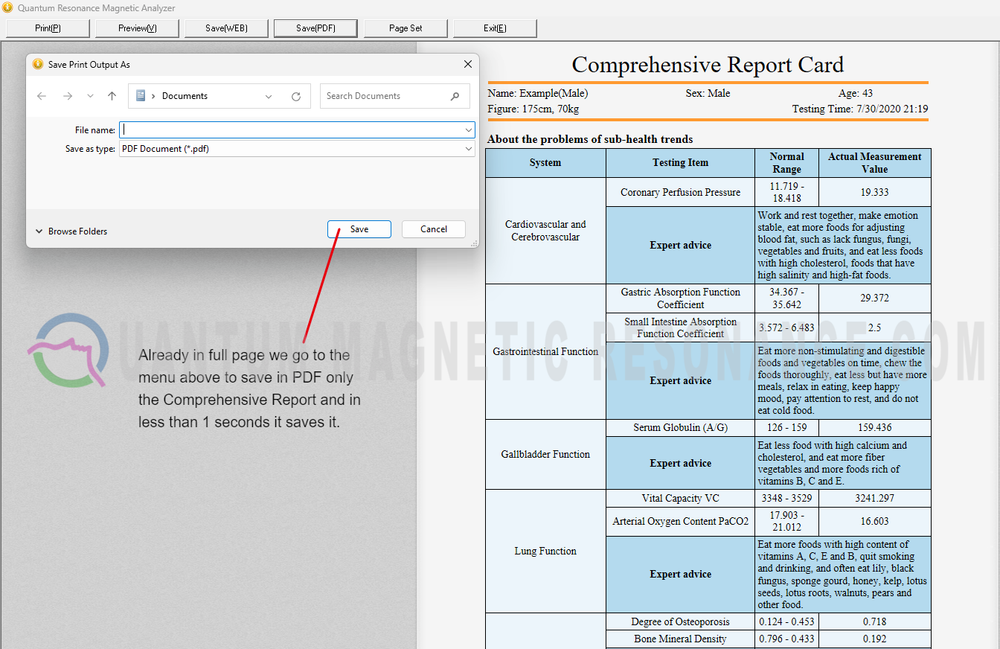The height and width of the screenshot is (649, 1000).
Task: Click the Save button
Action: (358, 229)
